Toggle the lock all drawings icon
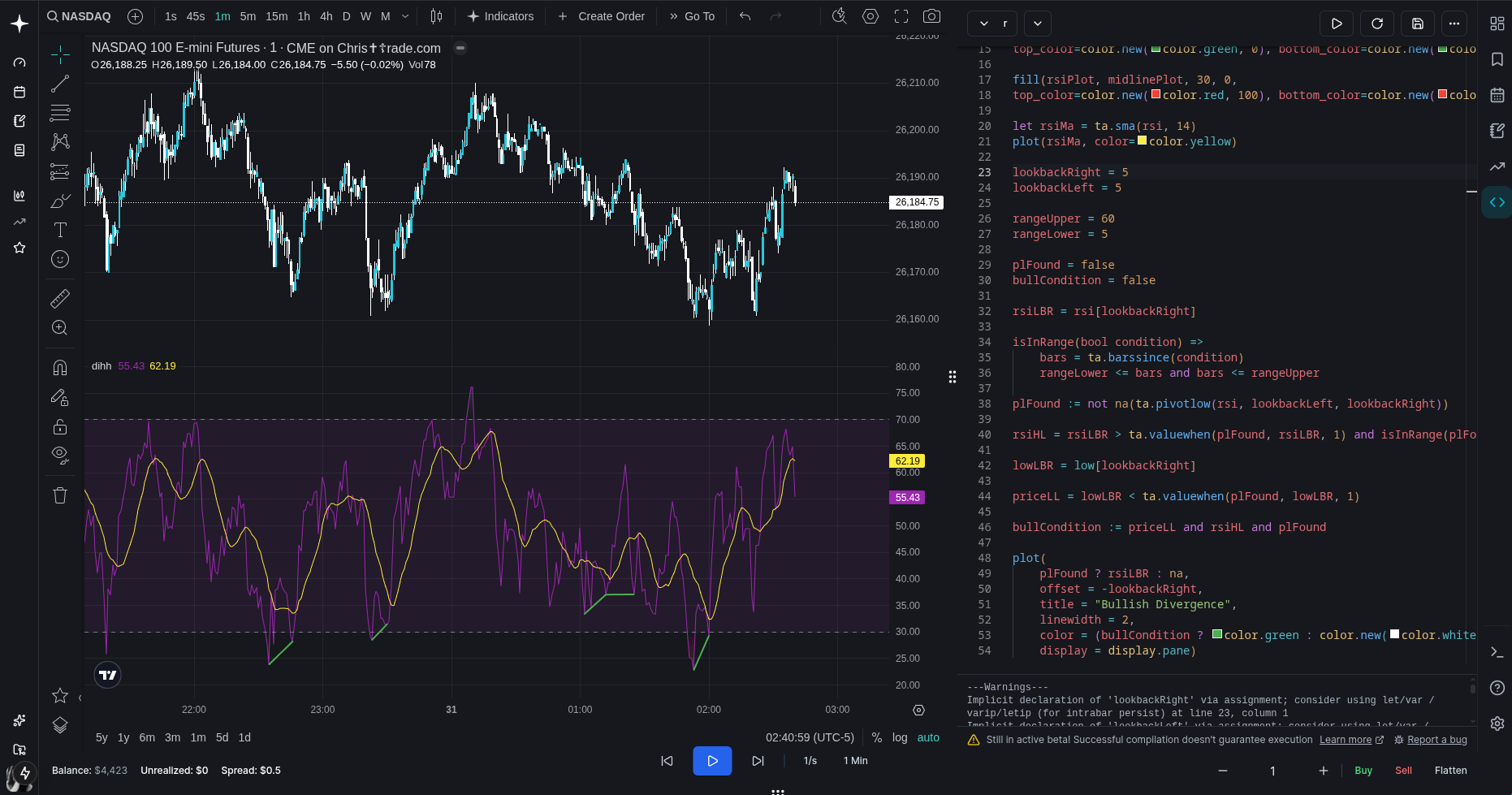The image size is (1512, 795). (x=60, y=426)
